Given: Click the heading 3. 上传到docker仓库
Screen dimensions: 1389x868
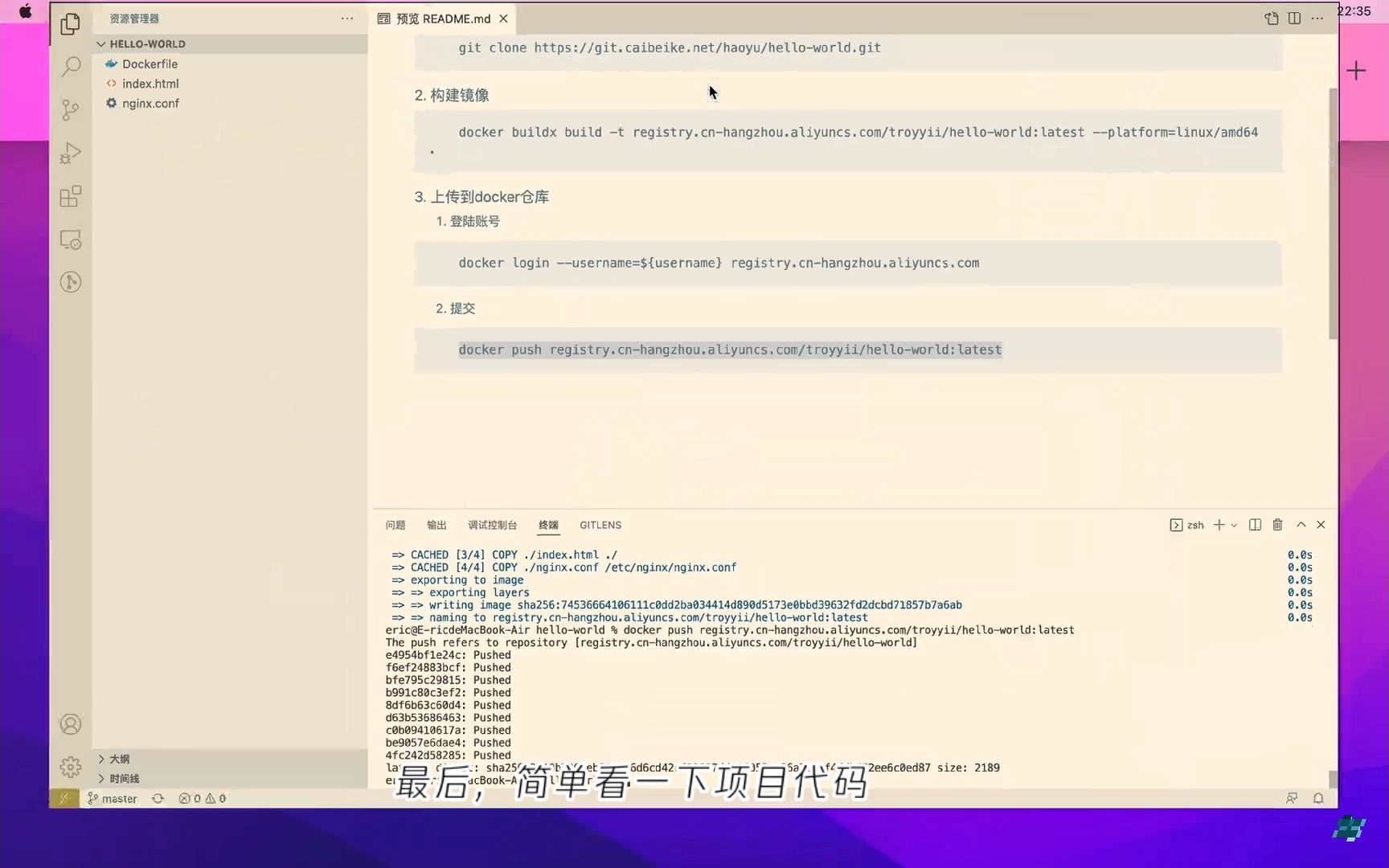Looking at the screenshot, I should 481,197.
